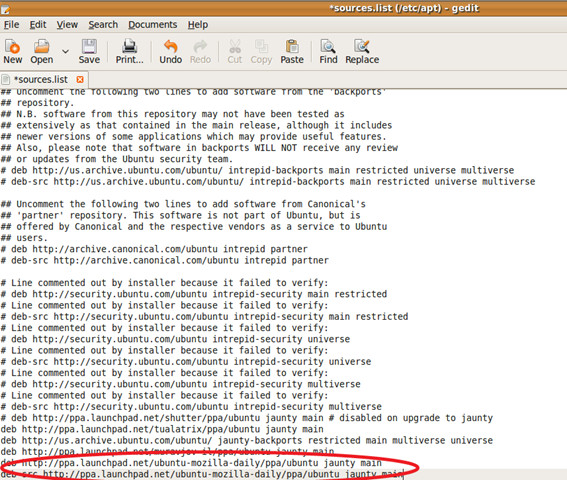The height and width of the screenshot is (480, 567).
Task: Click line with tualatrix/ppa/ubuntu jaunty main
Action: pyautogui.click(x=162, y=429)
